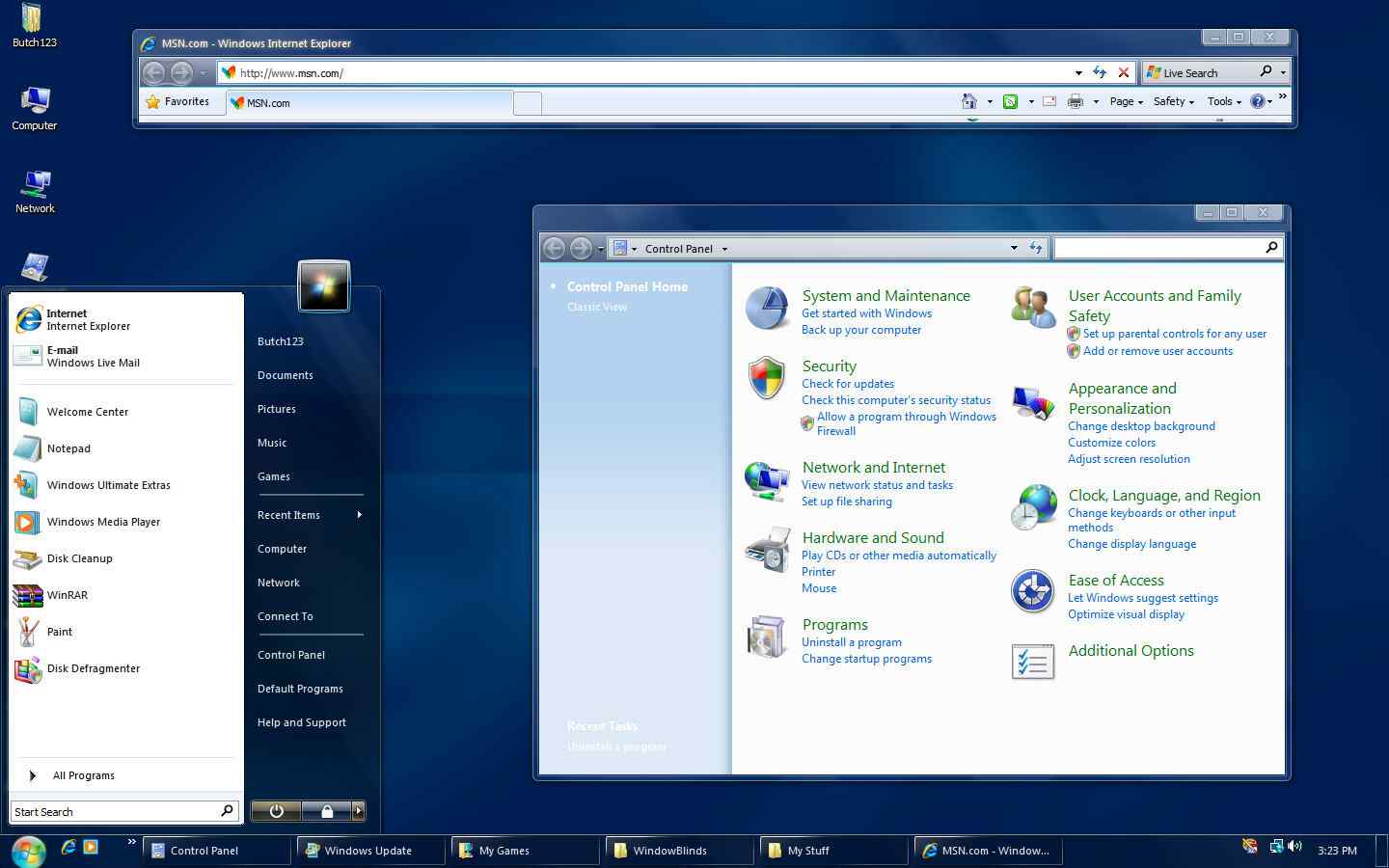Open Check for updates link

point(848,384)
